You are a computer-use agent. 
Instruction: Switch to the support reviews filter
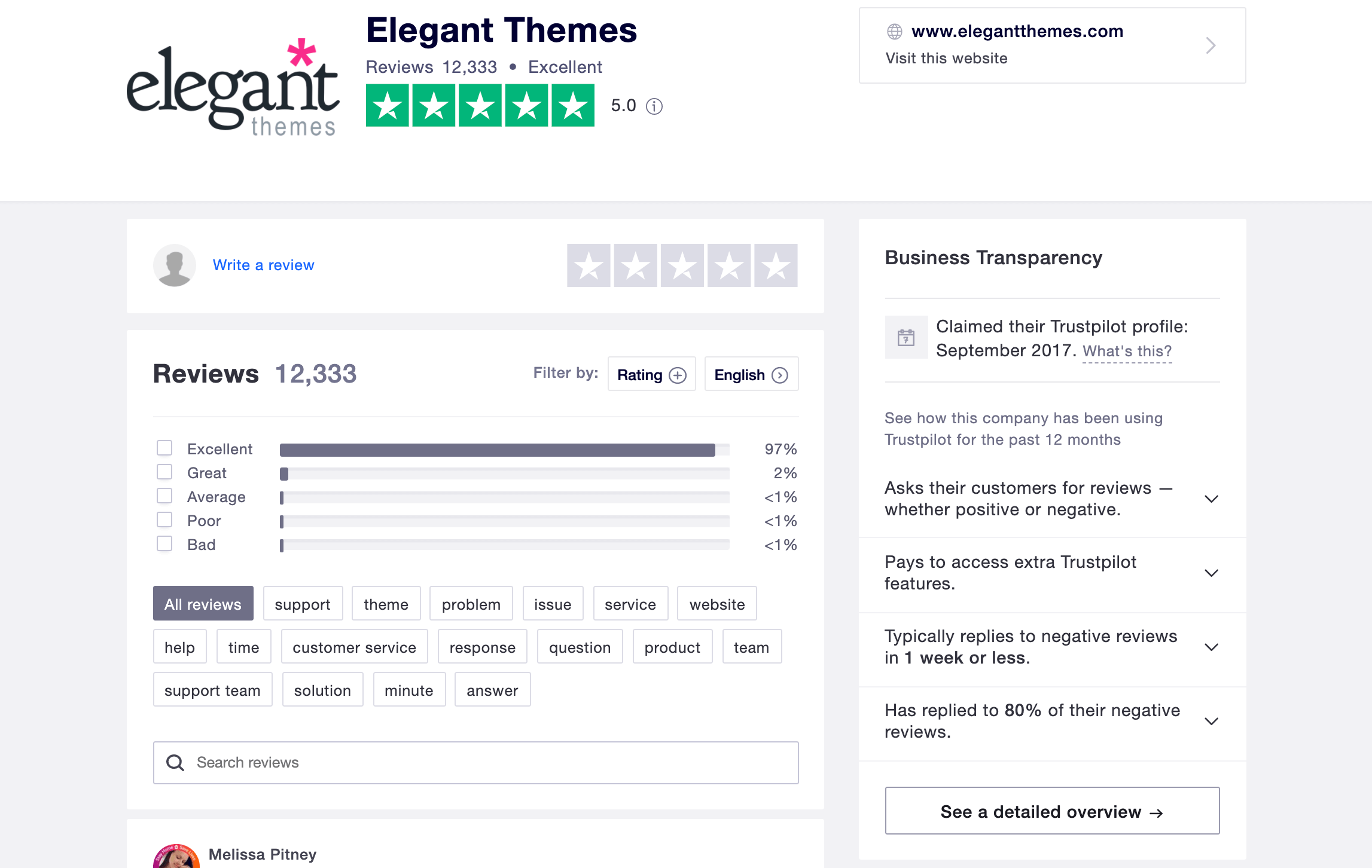[303, 604]
